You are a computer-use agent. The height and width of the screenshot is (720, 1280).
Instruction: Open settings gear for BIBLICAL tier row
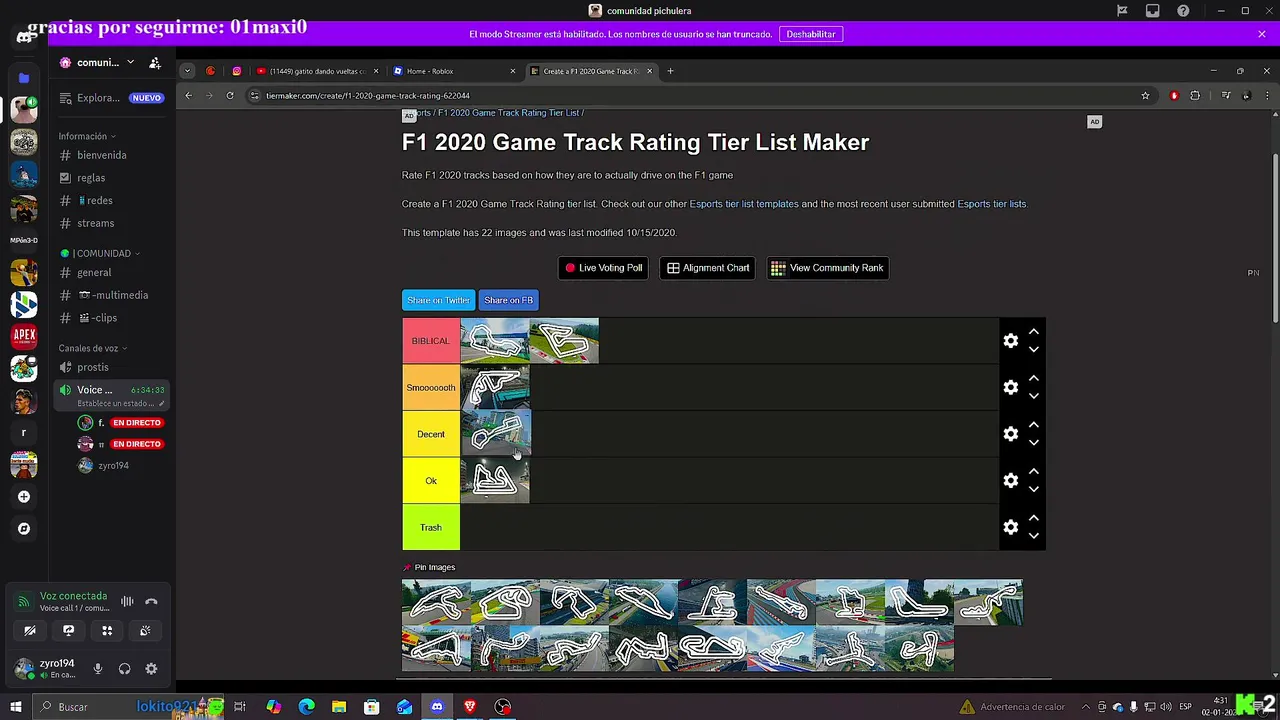[x=1011, y=341]
